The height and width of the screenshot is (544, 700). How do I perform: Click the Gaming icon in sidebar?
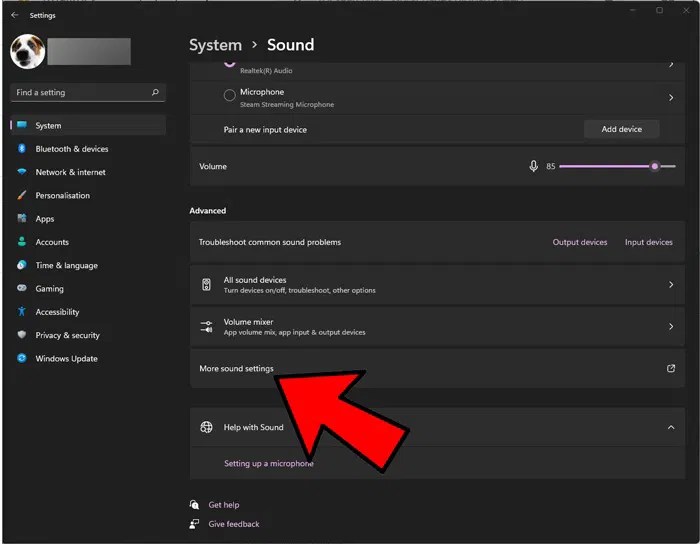click(x=22, y=289)
